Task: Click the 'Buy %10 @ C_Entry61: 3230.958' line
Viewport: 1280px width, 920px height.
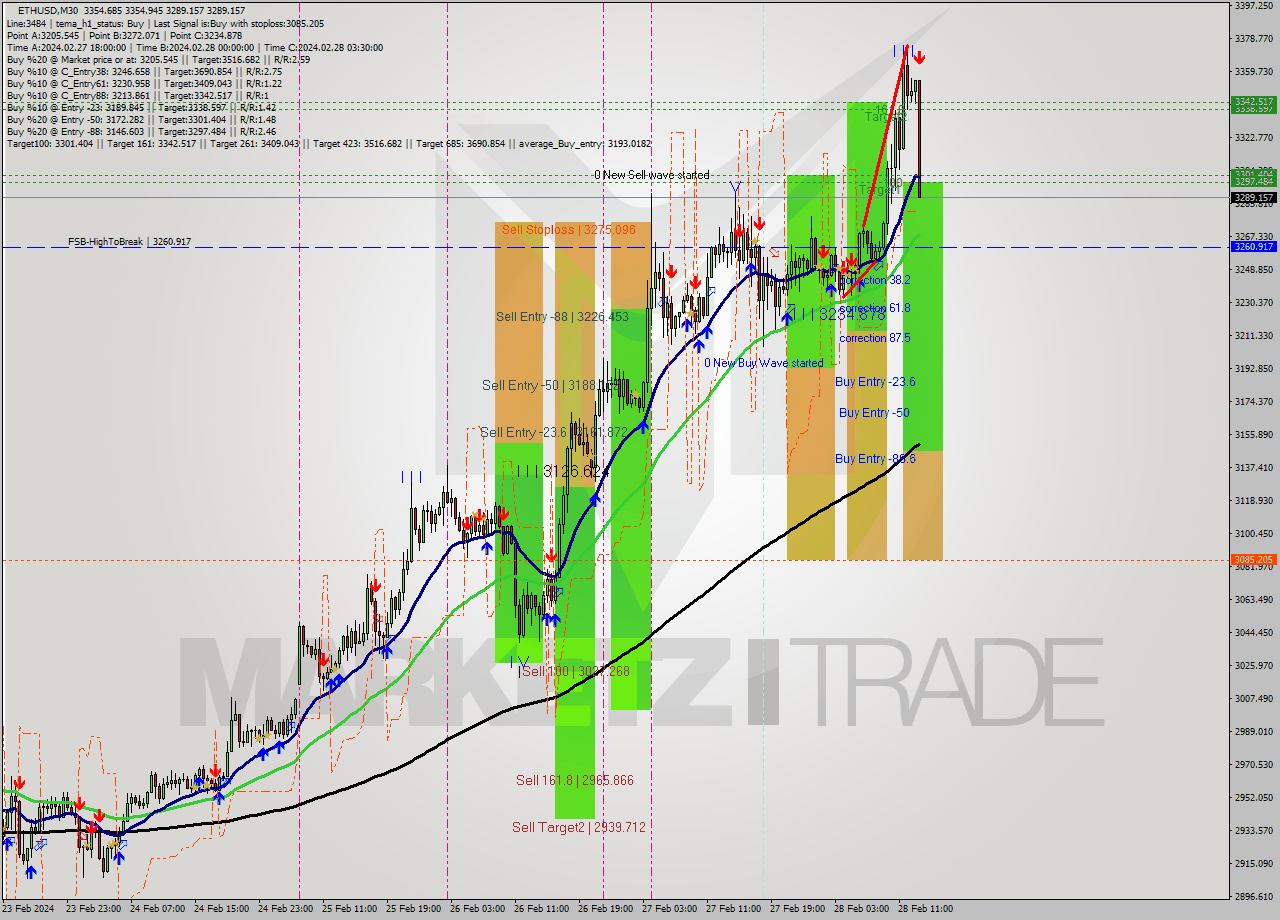Action: tap(144, 84)
